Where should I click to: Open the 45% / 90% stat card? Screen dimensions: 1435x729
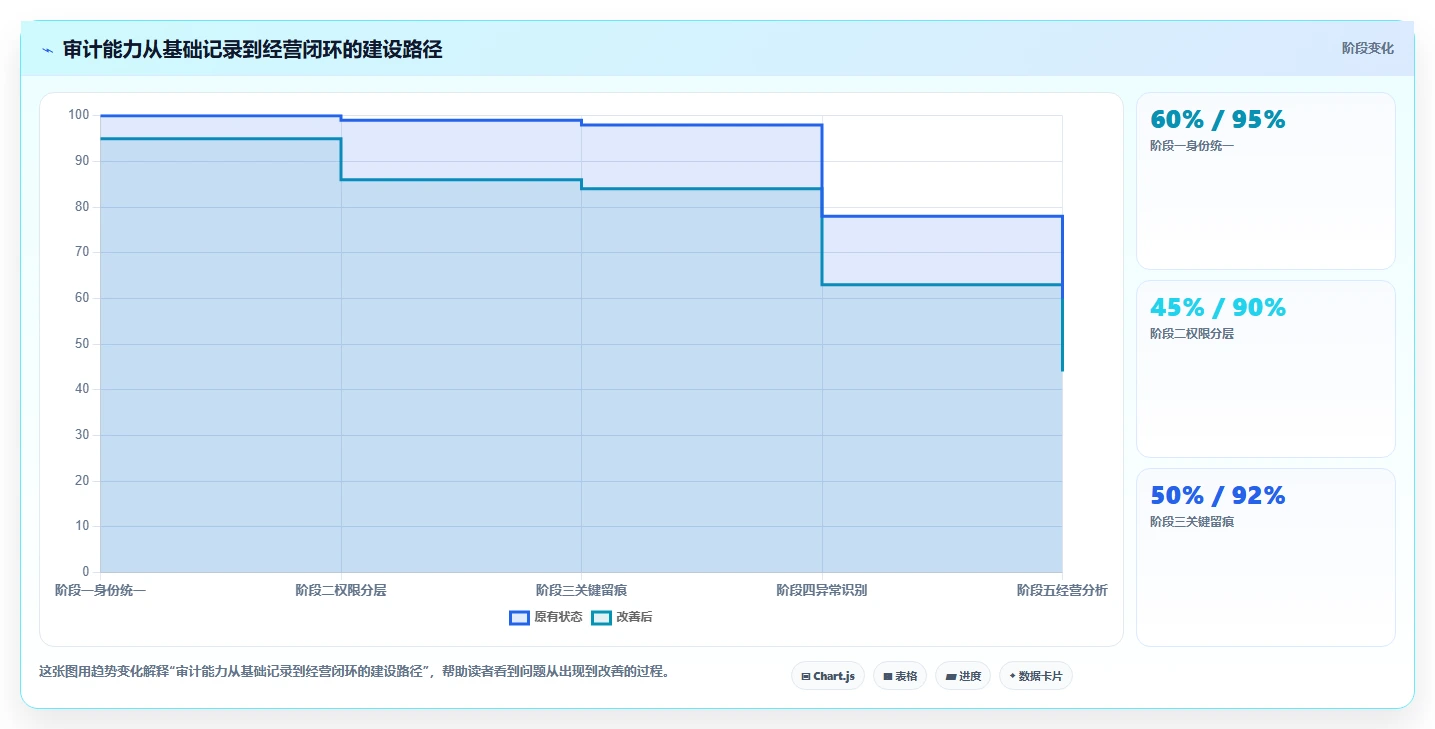click(x=1265, y=369)
